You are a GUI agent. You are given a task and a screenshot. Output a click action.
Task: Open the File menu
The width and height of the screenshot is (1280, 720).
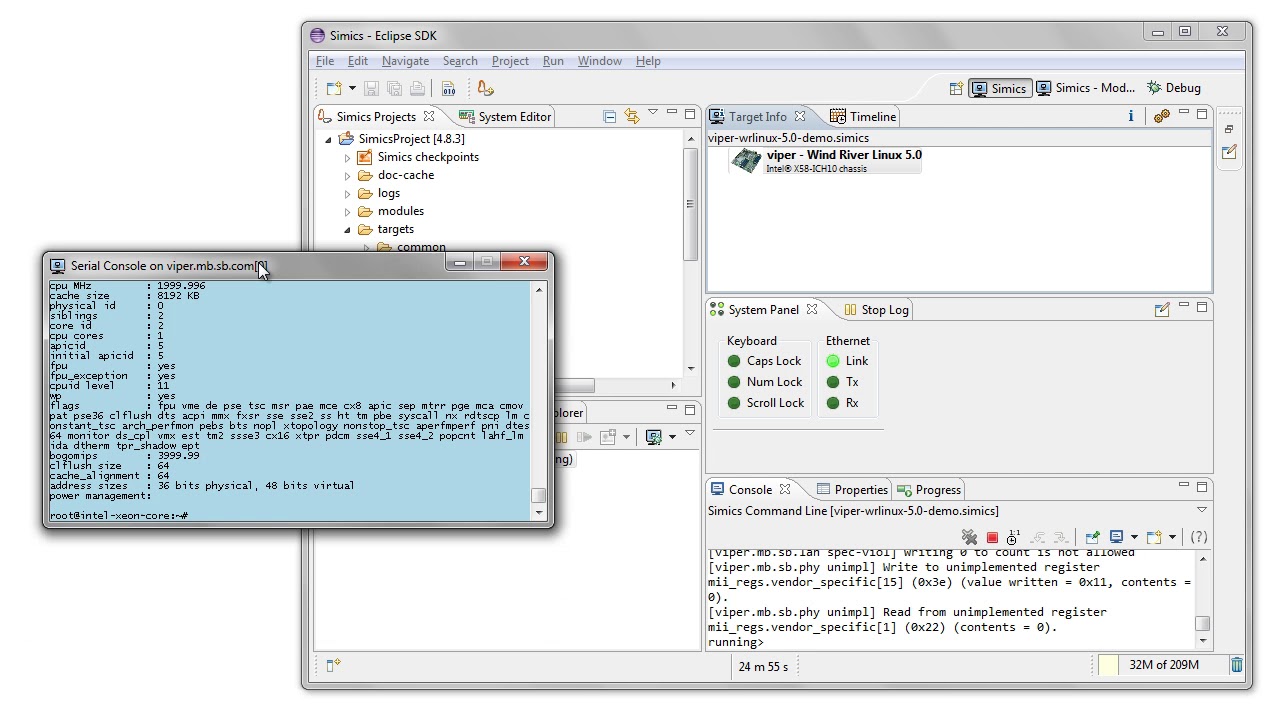pyautogui.click(x=325, y=61)
